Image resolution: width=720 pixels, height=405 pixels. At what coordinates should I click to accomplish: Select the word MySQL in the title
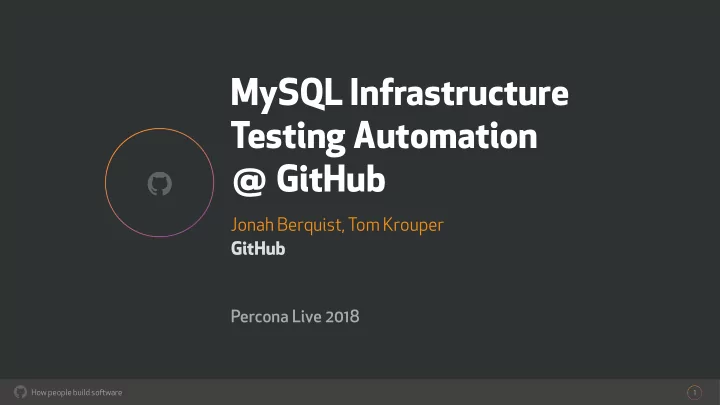point(286,95)
